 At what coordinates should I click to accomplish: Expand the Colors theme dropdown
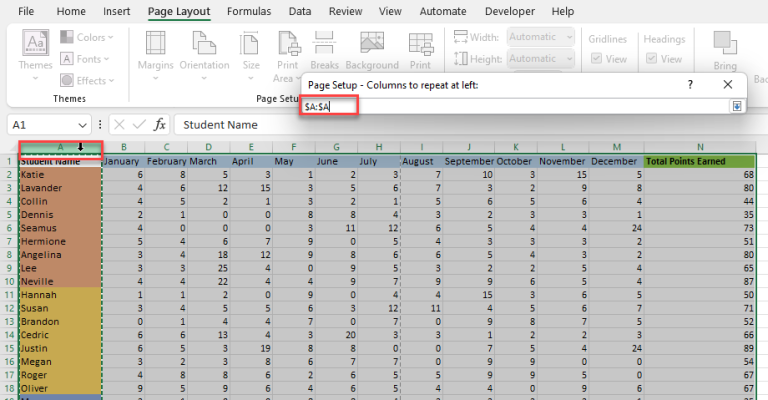tap(87, 37)
